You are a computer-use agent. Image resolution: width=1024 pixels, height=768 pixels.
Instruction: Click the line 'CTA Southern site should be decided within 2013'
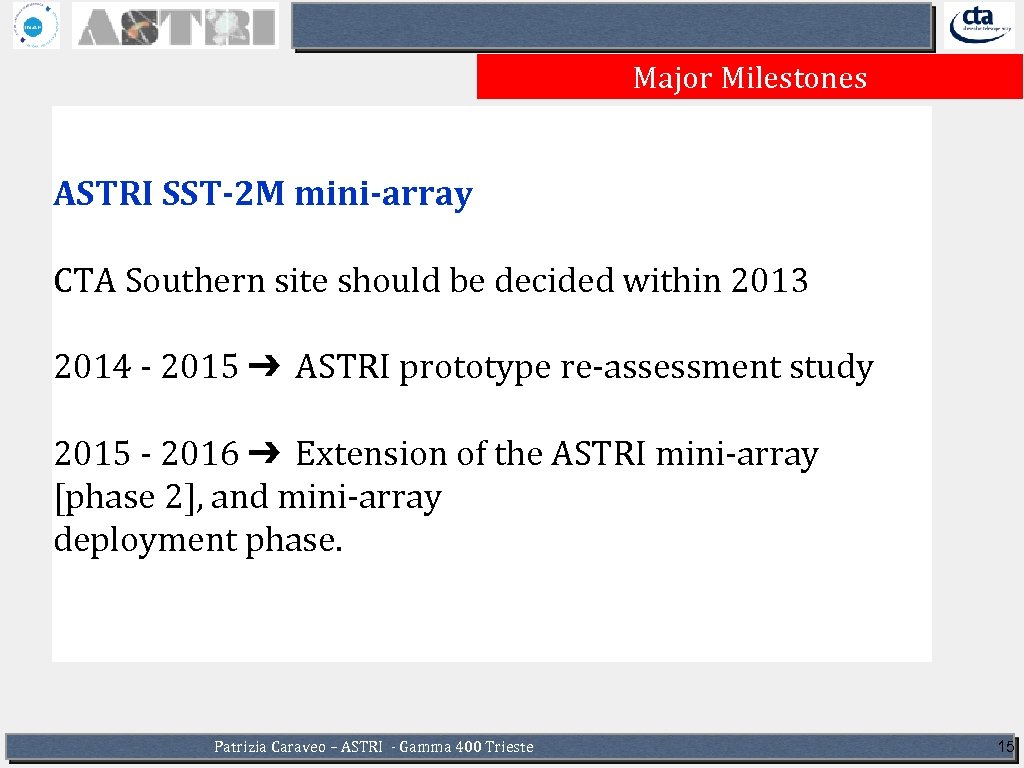tap(431, 280)
